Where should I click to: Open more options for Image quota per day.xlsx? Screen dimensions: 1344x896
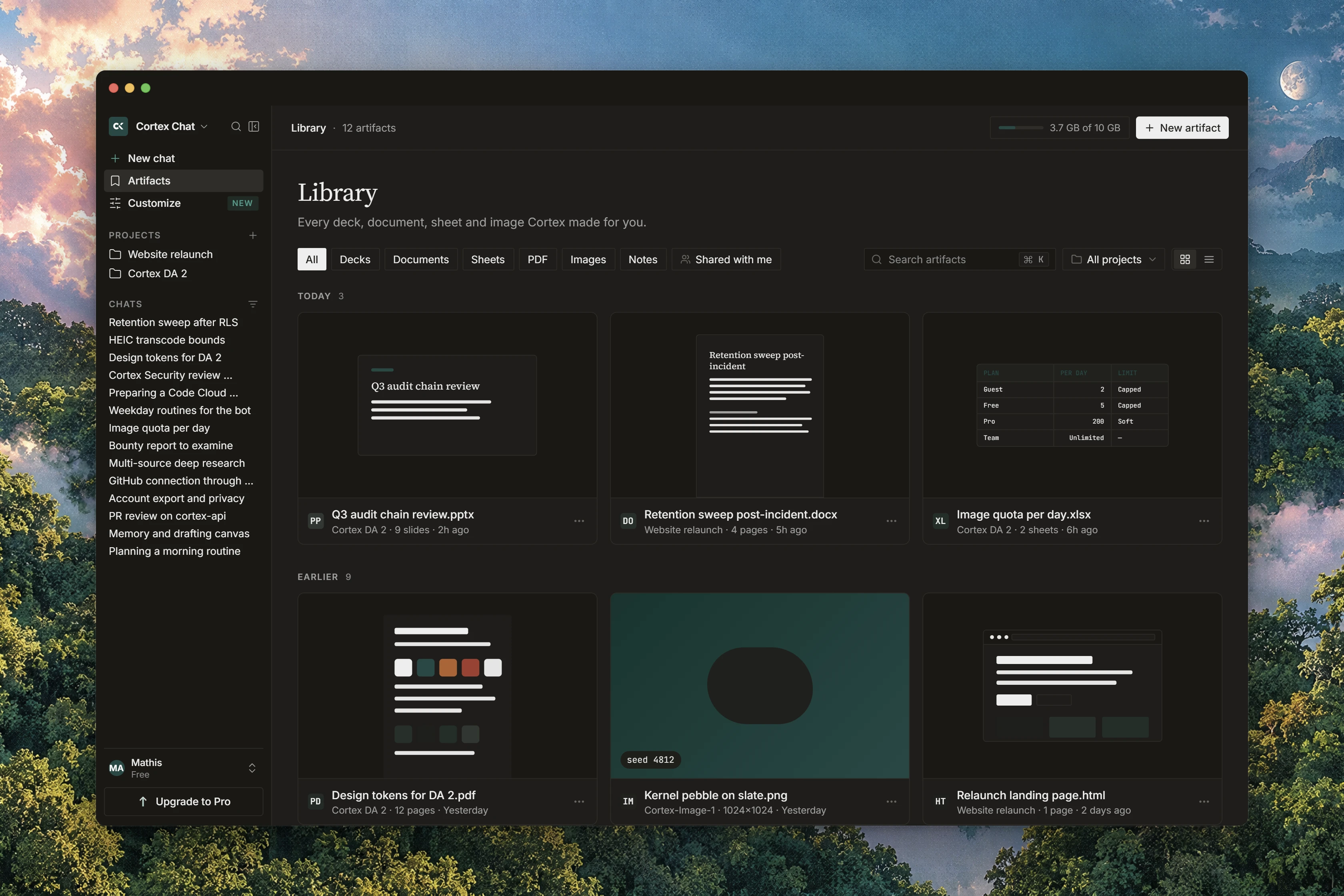tap(1204, 521)
